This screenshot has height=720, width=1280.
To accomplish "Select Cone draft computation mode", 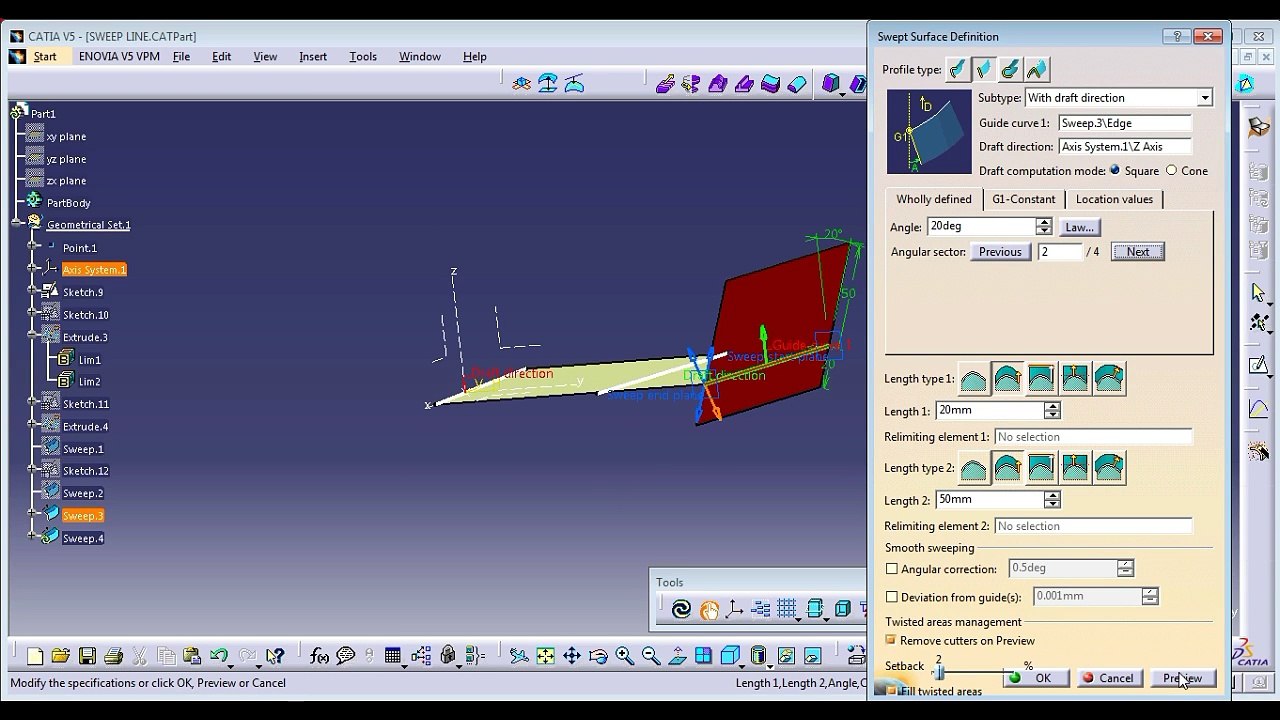I will pyautogui.click(x=1171, y=170).
